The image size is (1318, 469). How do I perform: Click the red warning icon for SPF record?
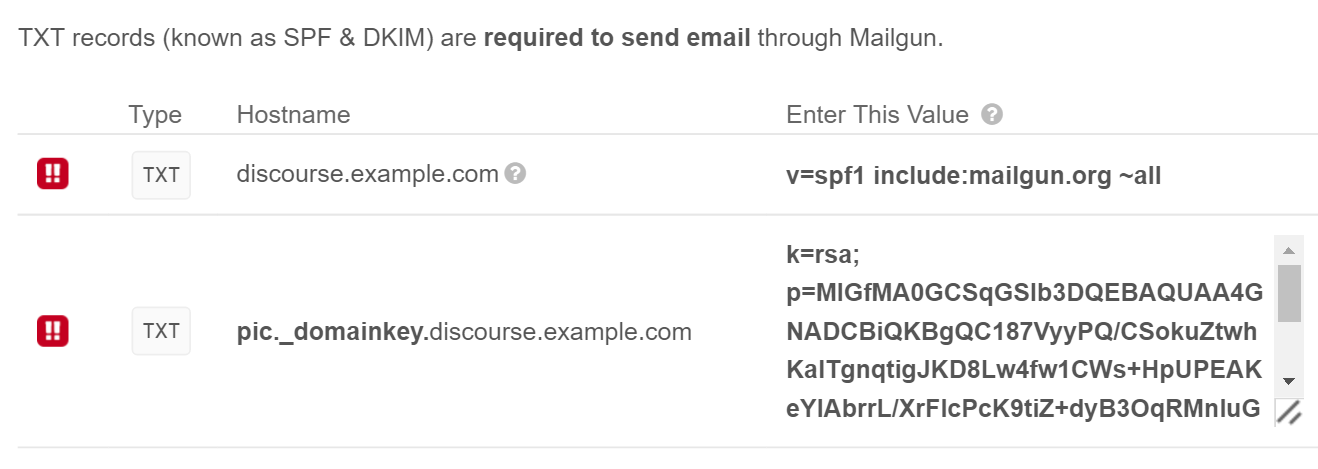(x=53, y=175)
